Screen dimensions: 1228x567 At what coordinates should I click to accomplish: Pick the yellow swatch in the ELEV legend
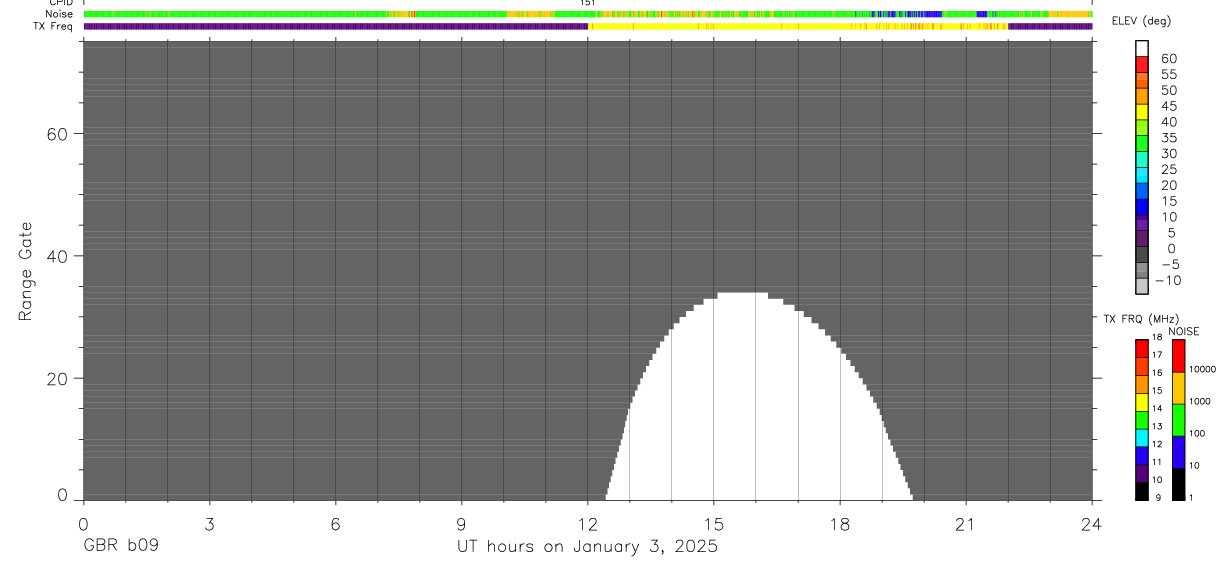pos(1143,113)
